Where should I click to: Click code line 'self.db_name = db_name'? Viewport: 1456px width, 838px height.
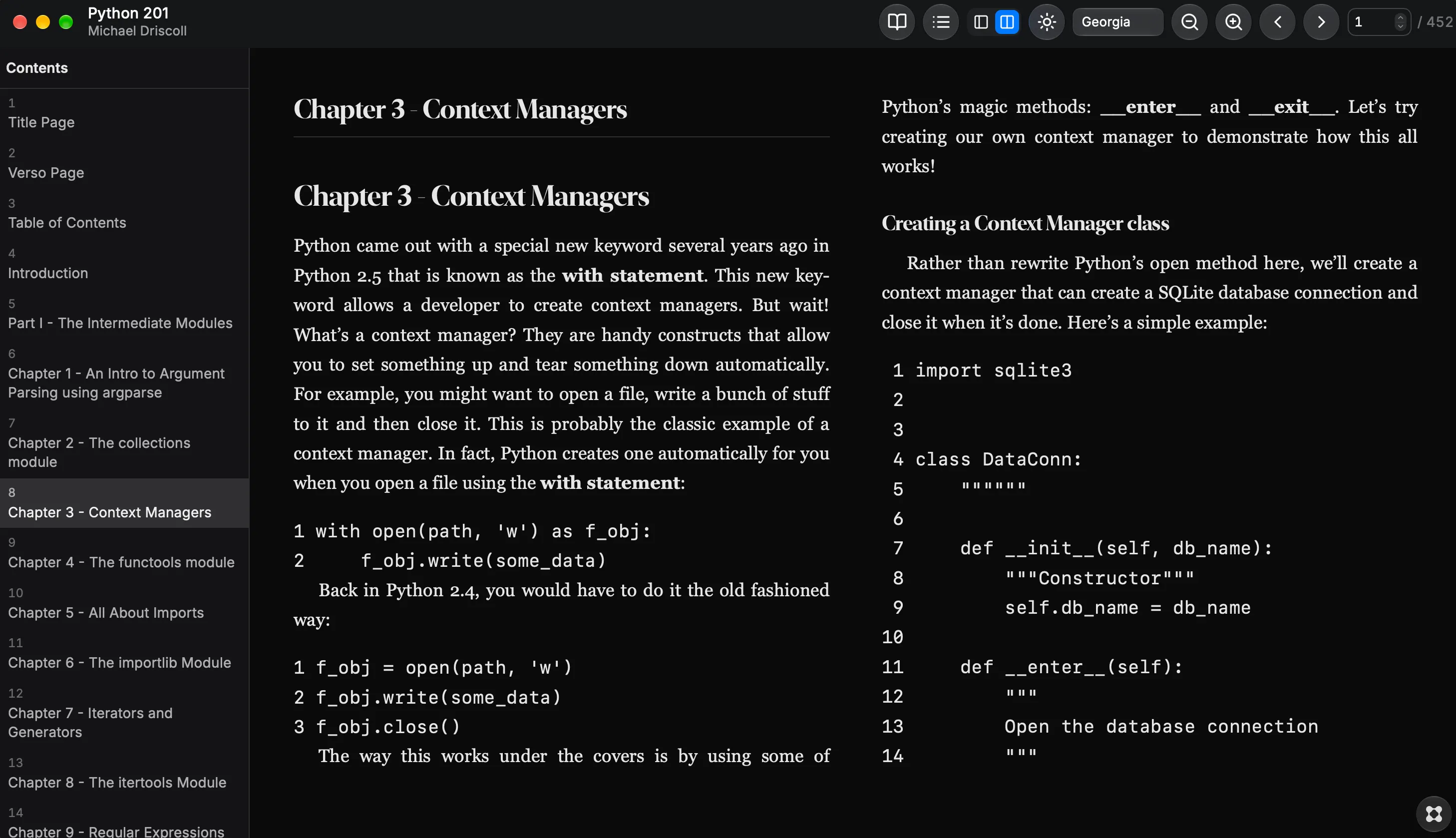pos(1127,608)
